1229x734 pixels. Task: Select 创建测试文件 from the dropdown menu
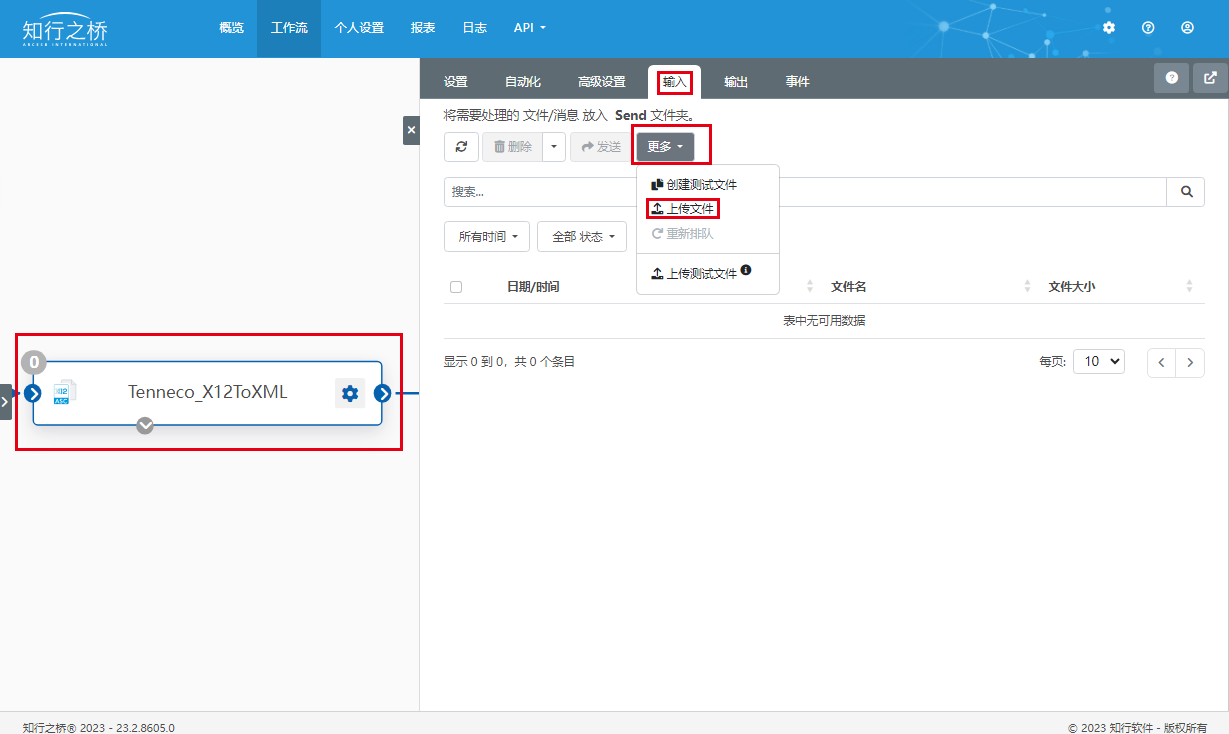[x=701, y=185]
